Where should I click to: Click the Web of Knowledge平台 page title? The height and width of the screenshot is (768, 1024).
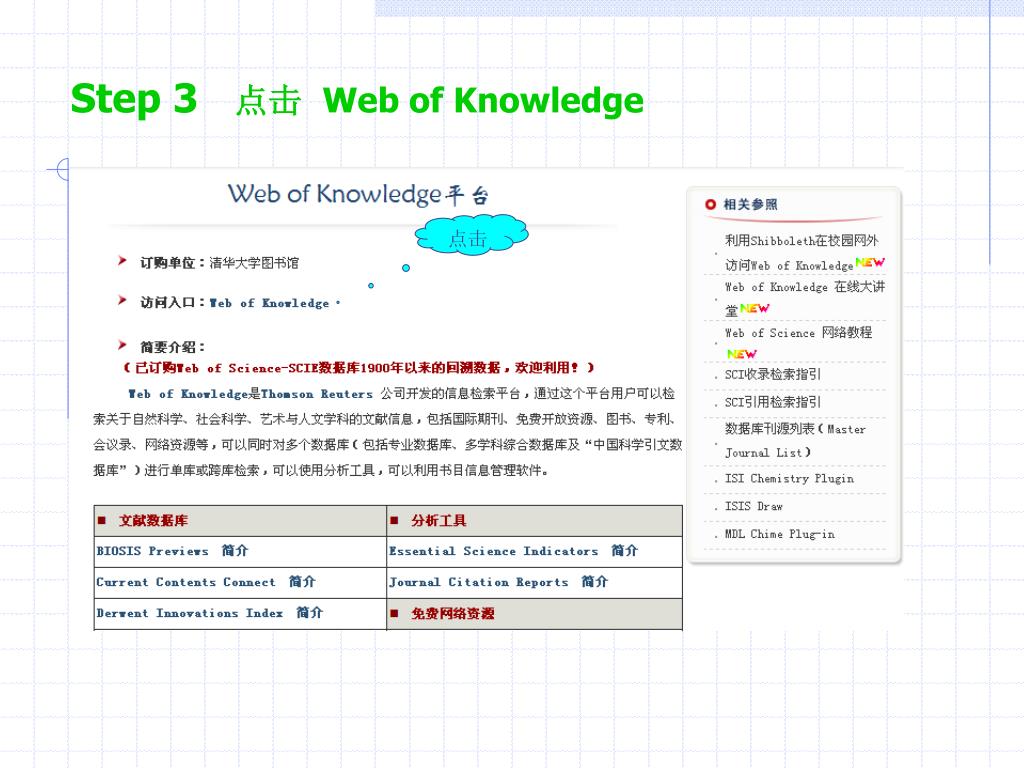pos(358,195)
